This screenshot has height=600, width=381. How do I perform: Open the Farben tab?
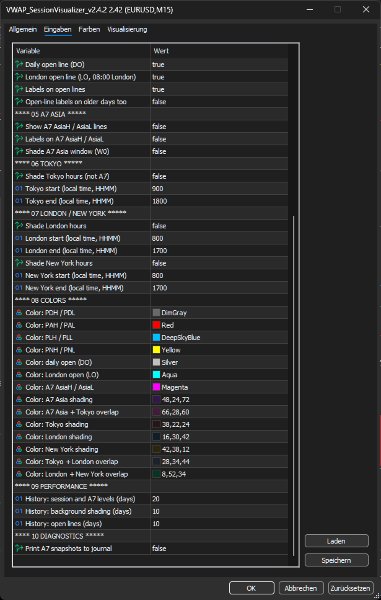(90, 29)
